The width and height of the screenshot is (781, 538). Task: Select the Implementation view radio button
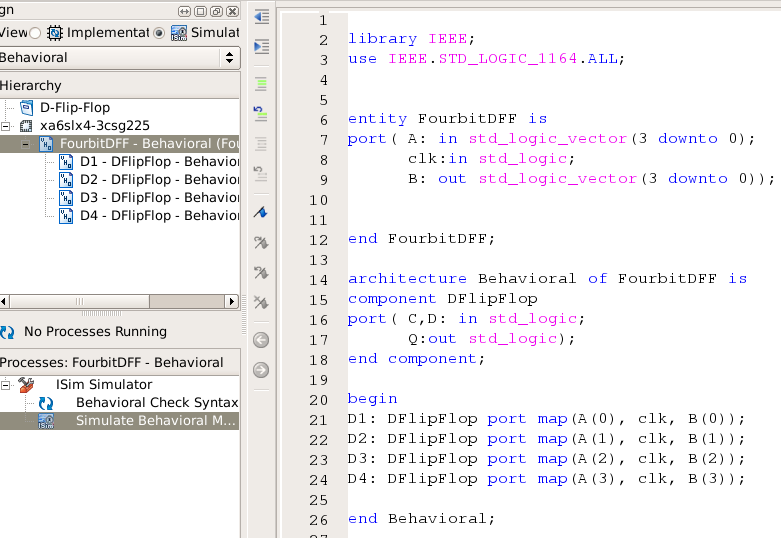(34, 33)
